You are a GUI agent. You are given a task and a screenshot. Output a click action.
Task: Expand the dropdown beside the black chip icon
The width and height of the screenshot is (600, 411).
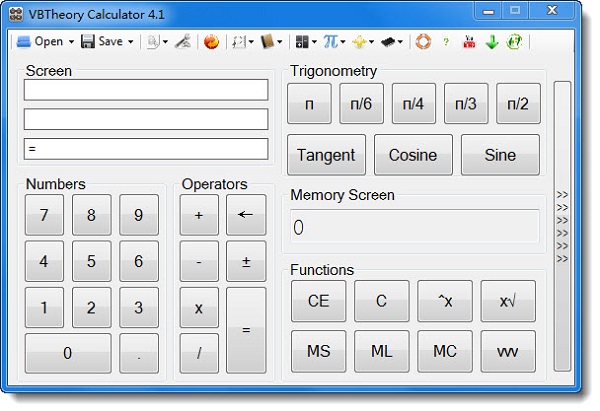(x=400, y=42)
